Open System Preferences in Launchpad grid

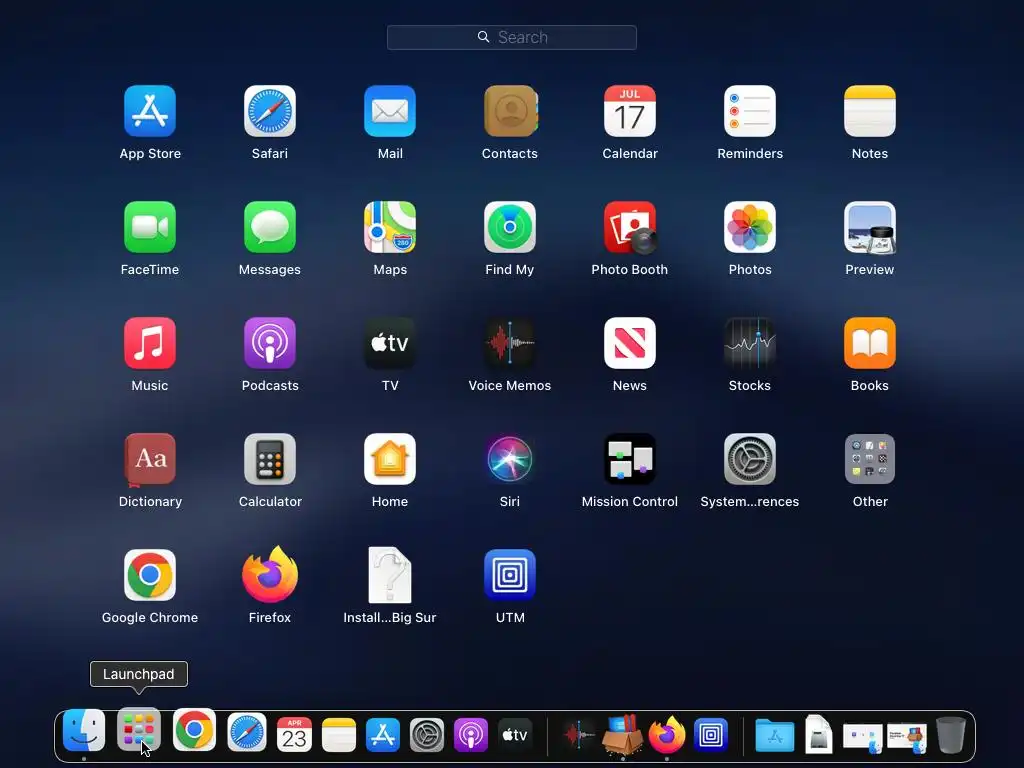coord(750,459)
